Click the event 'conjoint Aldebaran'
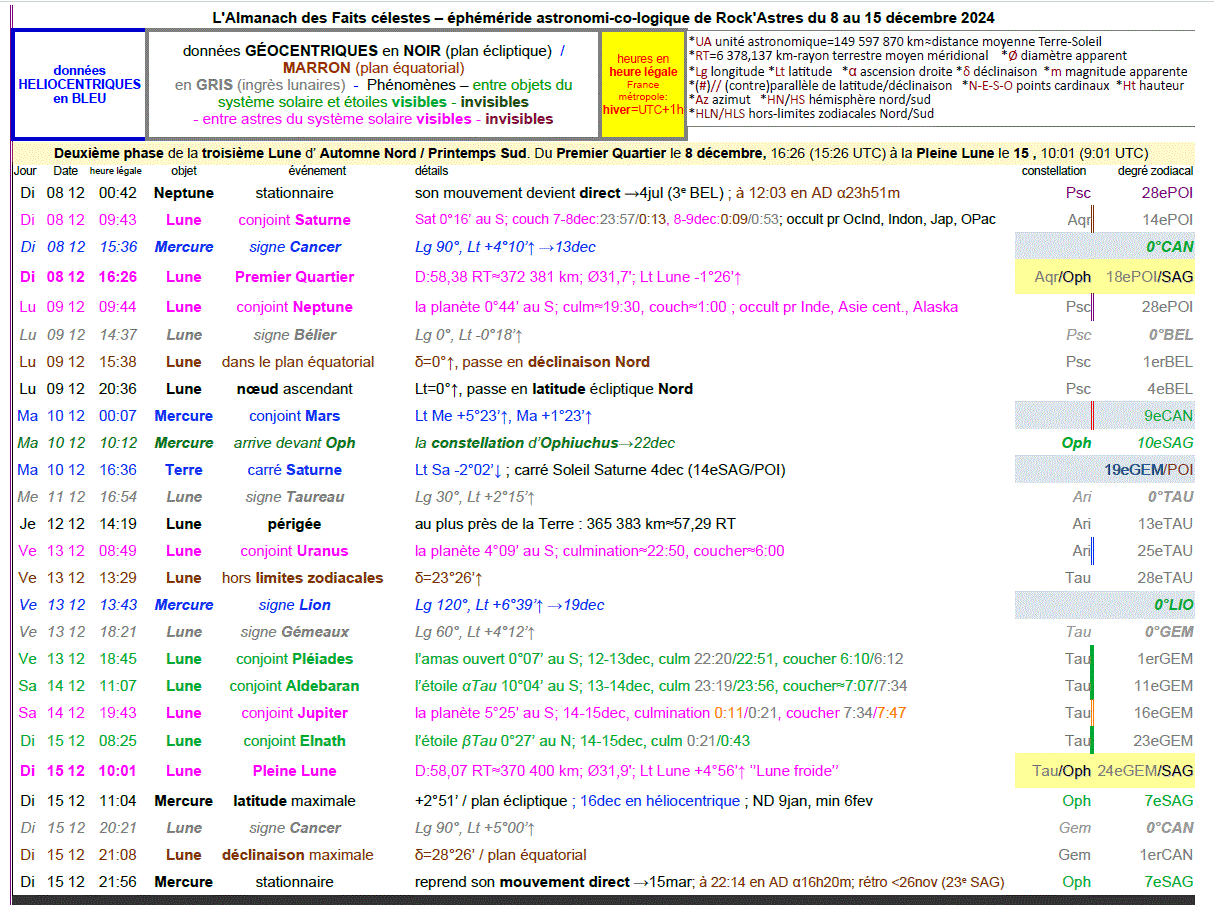The image size is (1214, 905). 294,686
